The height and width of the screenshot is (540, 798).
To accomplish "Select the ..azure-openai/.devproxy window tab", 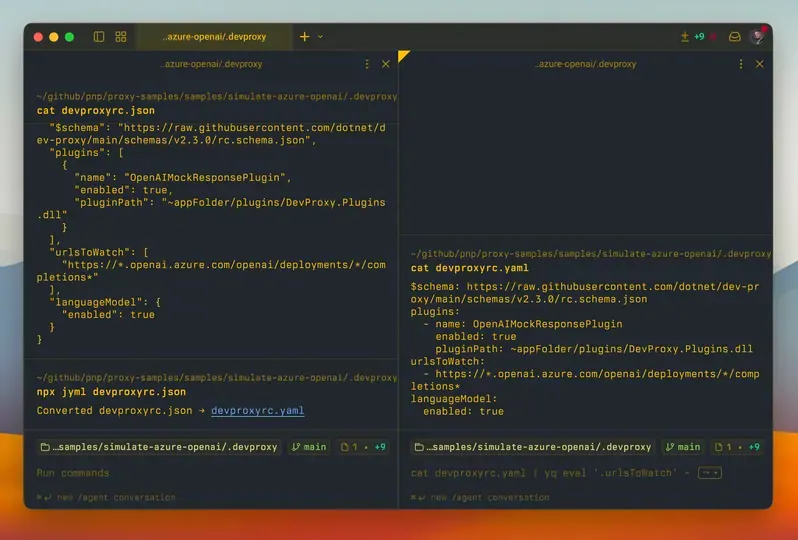I will [214, 37].
